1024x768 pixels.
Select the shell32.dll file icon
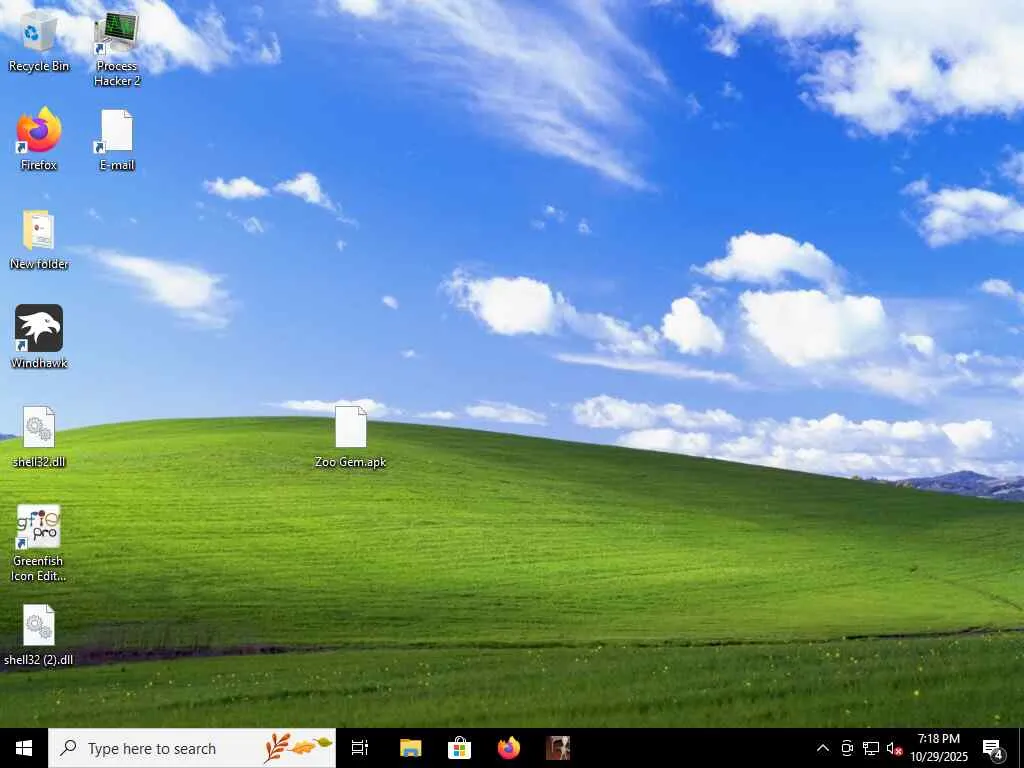click(39, 436)
